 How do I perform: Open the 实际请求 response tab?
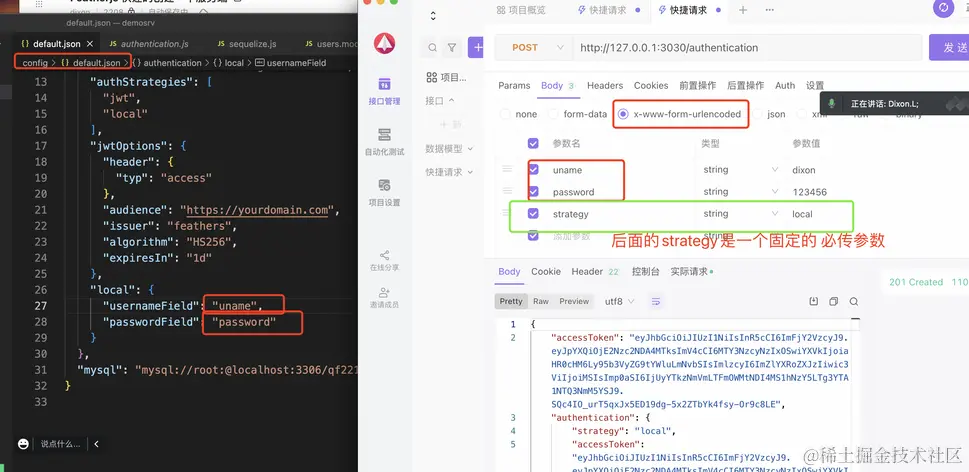click(692, 271)
